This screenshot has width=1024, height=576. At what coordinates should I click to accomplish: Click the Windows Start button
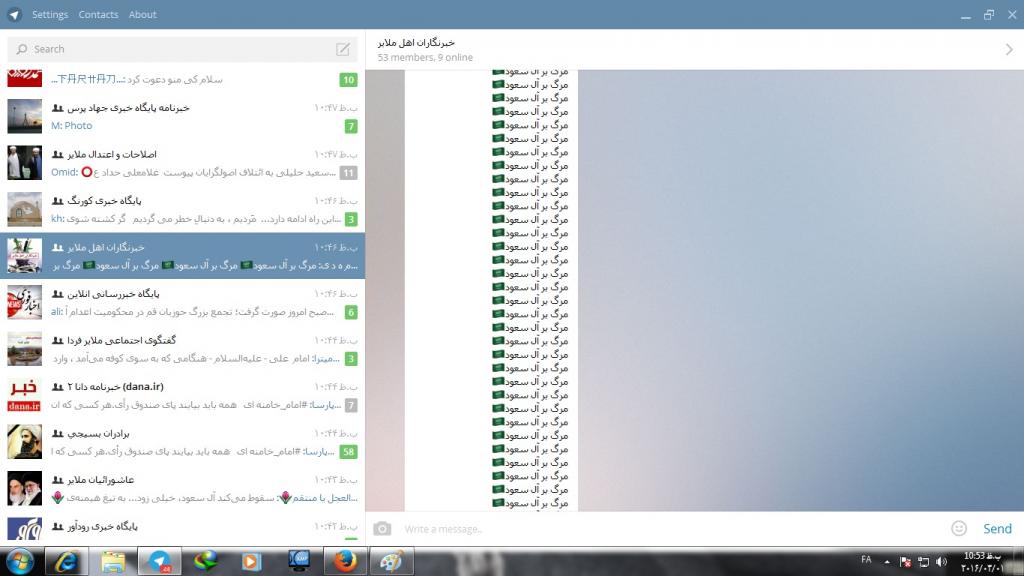pos(20,560)
